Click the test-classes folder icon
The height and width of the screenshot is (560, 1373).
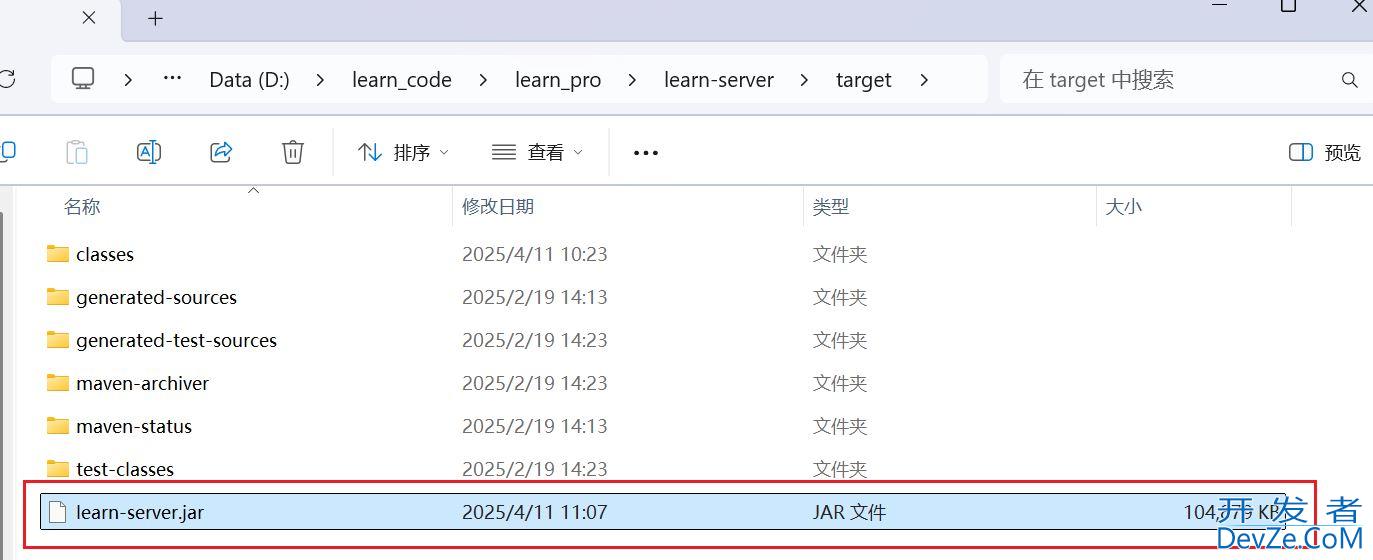coord(58,469)
